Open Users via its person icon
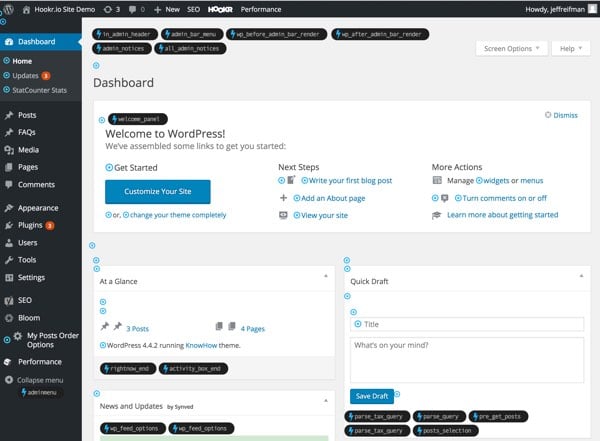This screenshot has height=441, width=600. (x=9, y=243)
